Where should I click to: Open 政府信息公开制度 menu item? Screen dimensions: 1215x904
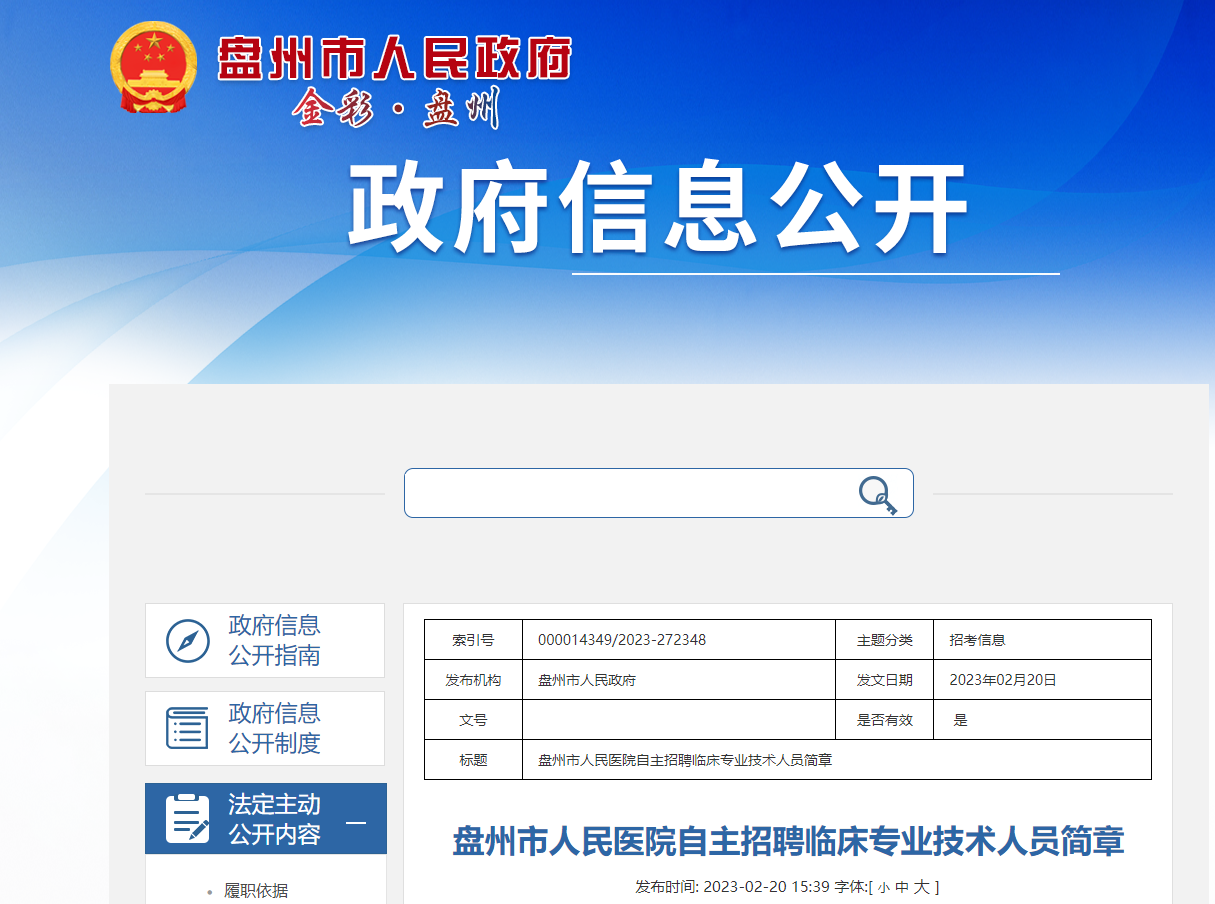265,729
